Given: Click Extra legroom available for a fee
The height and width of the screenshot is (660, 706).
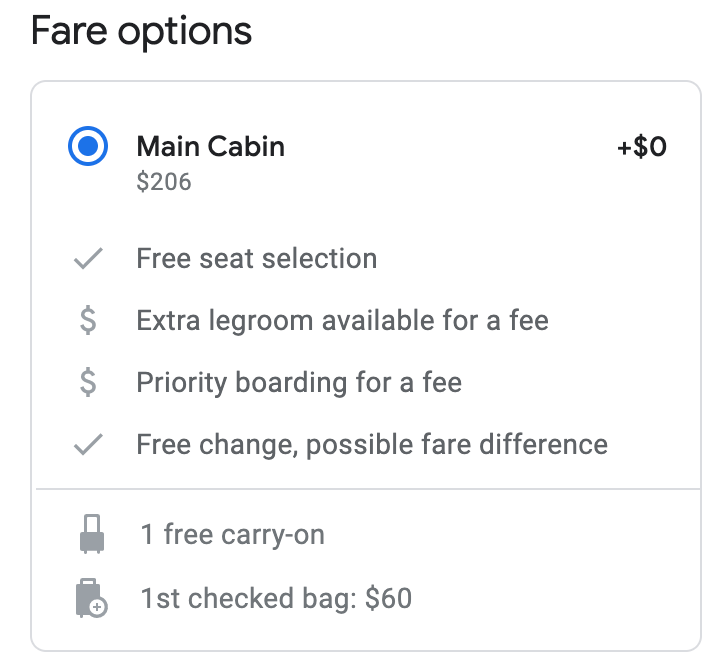Looking at the screenshot, I should pos(343,321).
